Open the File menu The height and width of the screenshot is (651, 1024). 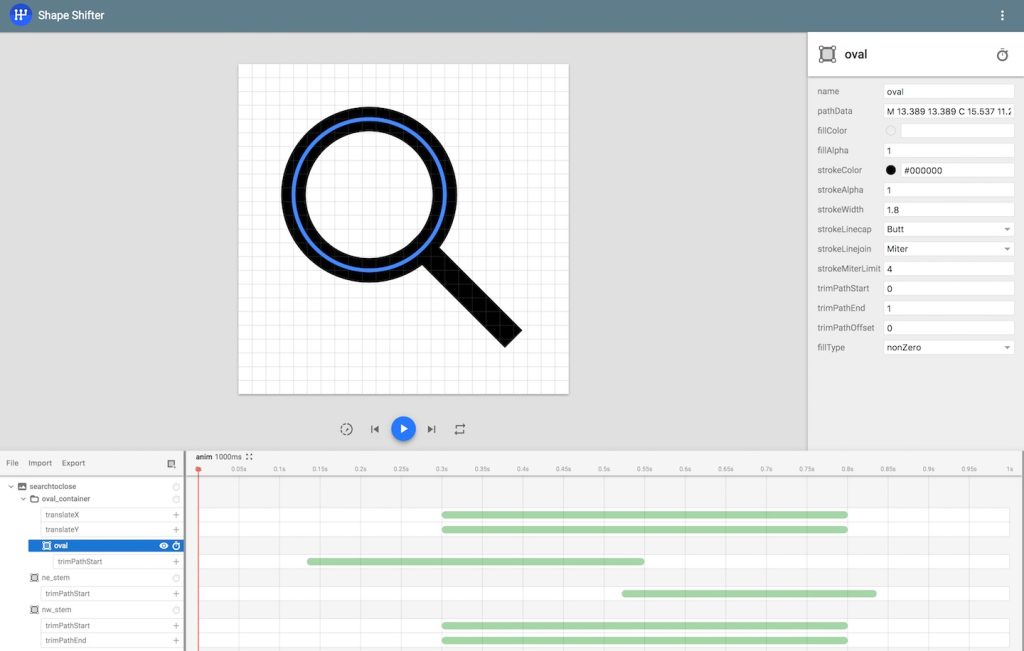[x=12, y=463]
